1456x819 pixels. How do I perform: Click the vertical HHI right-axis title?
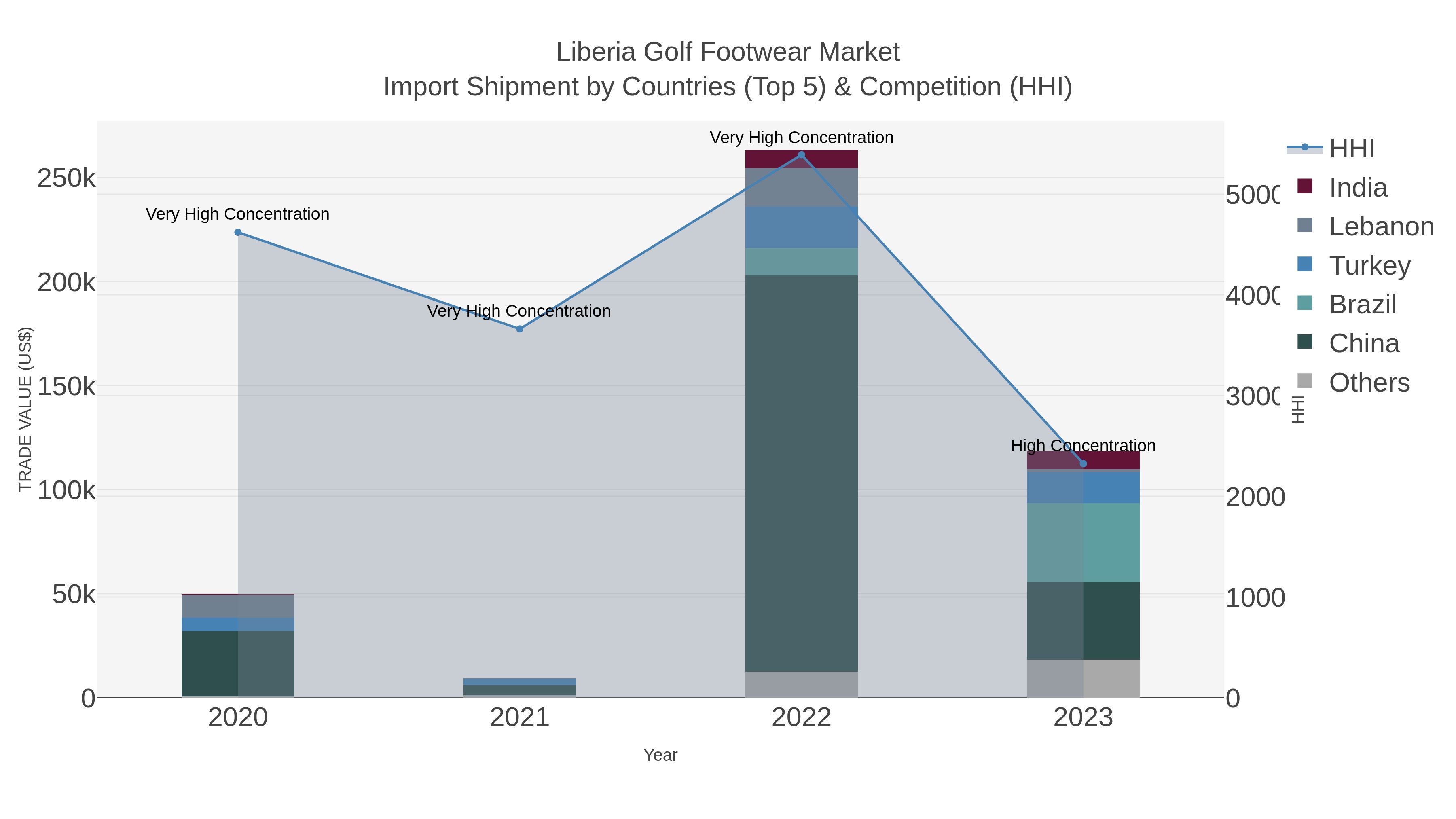click(1299, 410)
